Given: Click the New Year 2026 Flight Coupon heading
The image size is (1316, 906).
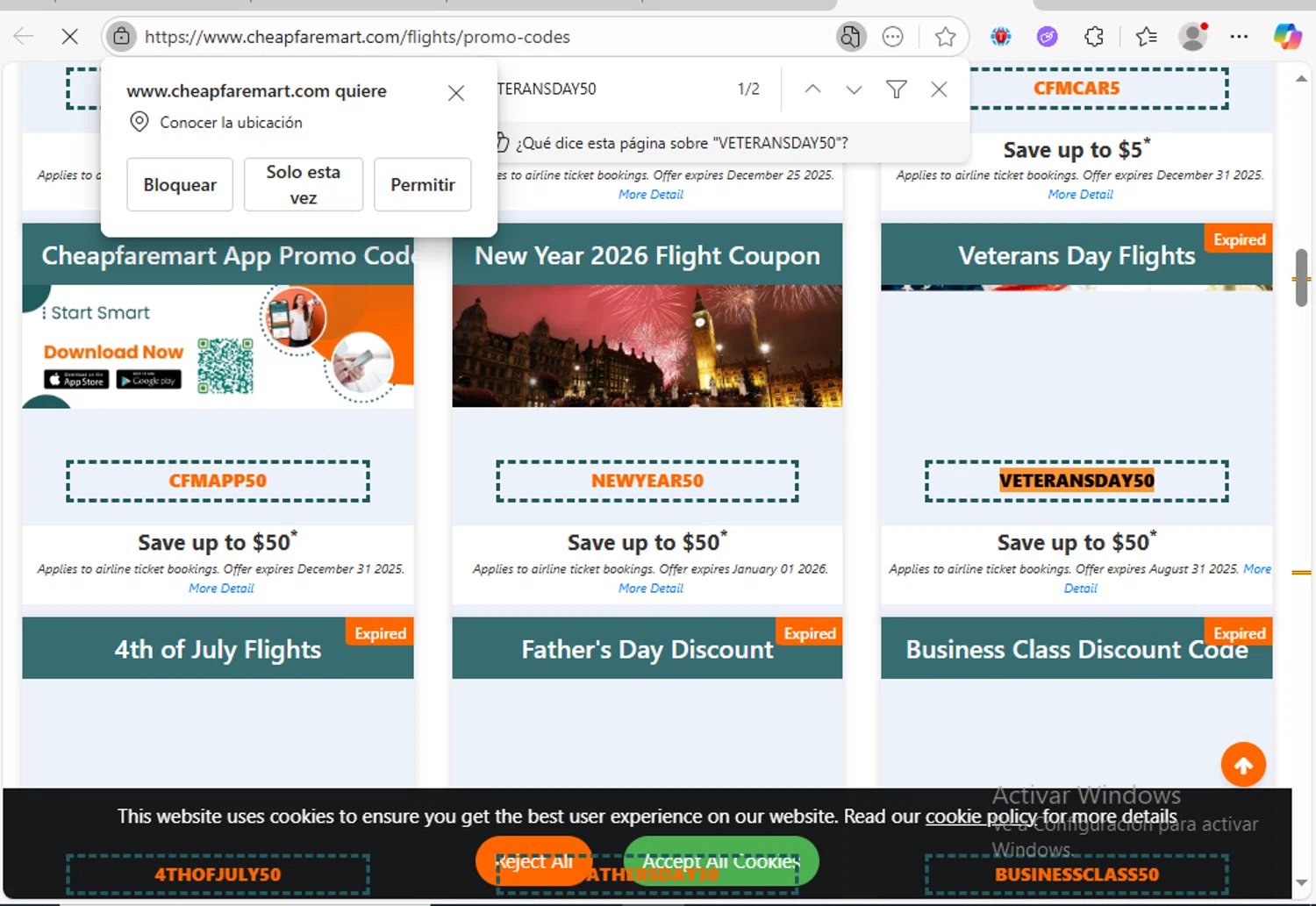Looking at the screenshot, I should (647, 255).
